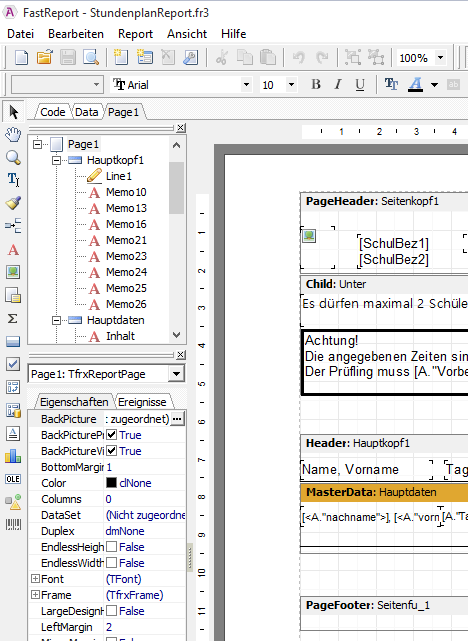Open the Bearbeiten menu
468x641 pixels.
click(x=76, y=34)
